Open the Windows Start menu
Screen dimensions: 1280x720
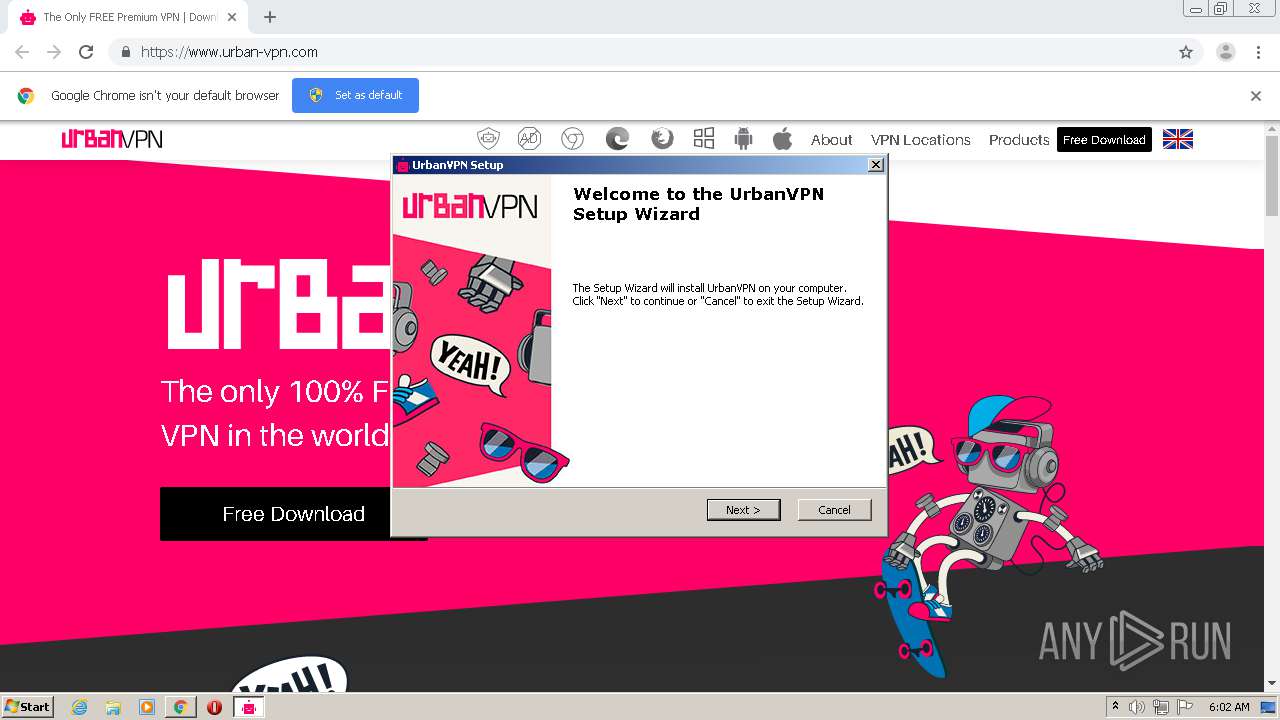[28, 707]
